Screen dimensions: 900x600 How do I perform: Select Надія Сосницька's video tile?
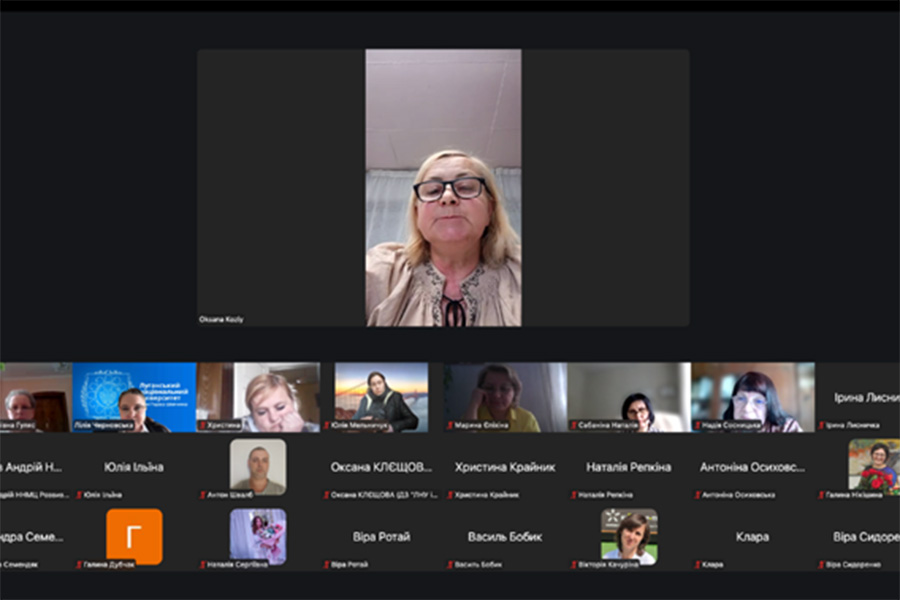coord(753,397)
